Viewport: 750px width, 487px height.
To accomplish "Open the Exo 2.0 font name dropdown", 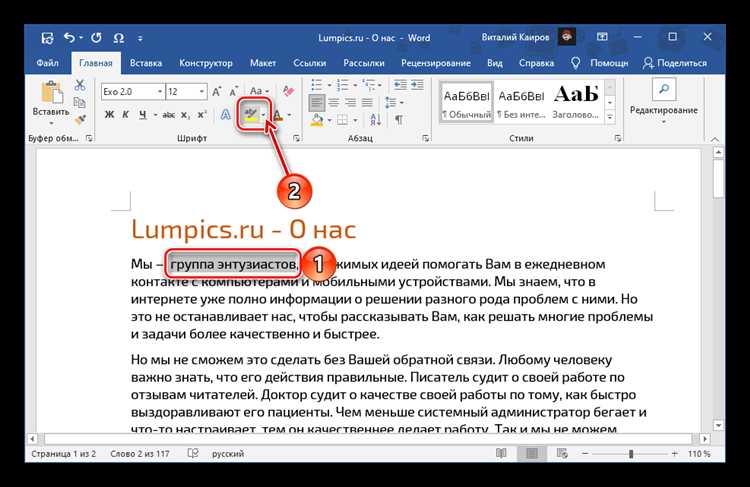I will tap(160, 91).
